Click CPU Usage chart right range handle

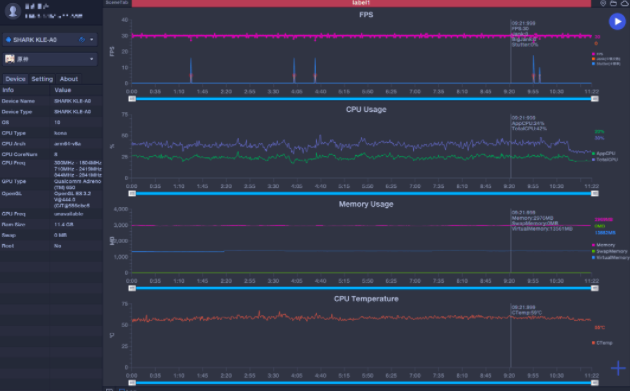point(595,194)
